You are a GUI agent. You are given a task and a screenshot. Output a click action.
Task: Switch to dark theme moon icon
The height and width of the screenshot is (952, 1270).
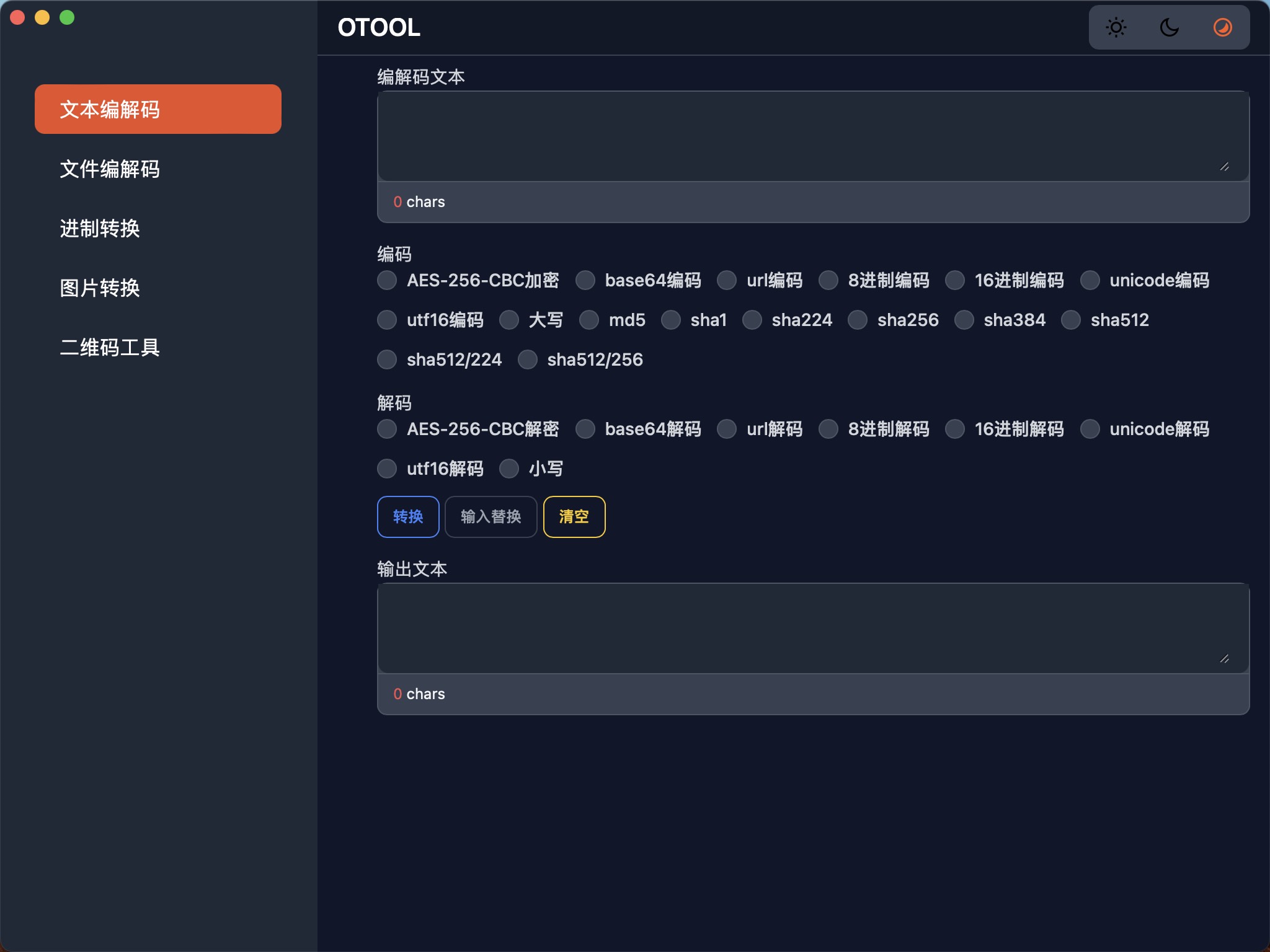click(1169, 28)
